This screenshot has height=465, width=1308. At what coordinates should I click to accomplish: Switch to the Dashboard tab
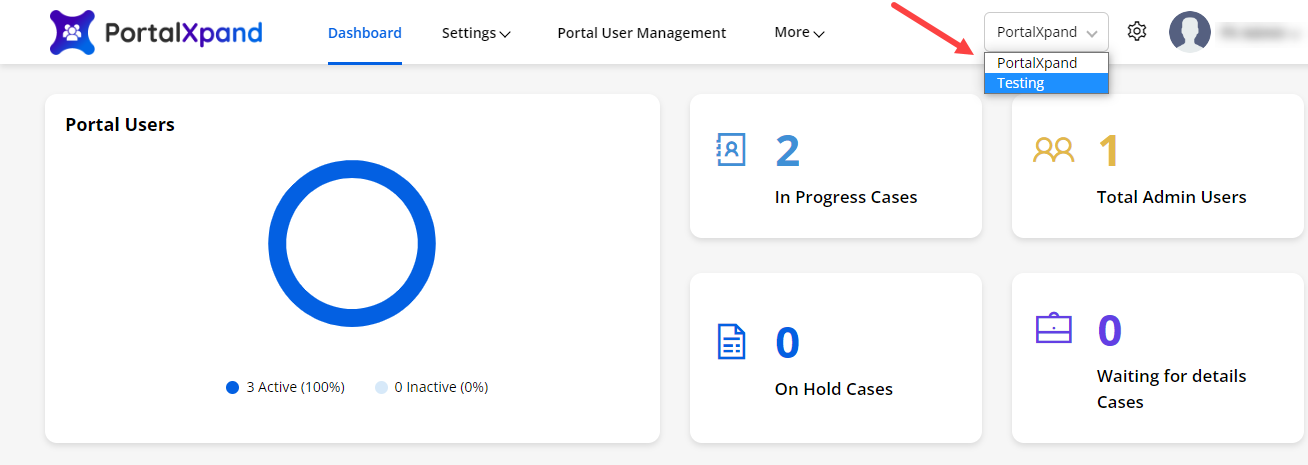[x=365, y=33]
